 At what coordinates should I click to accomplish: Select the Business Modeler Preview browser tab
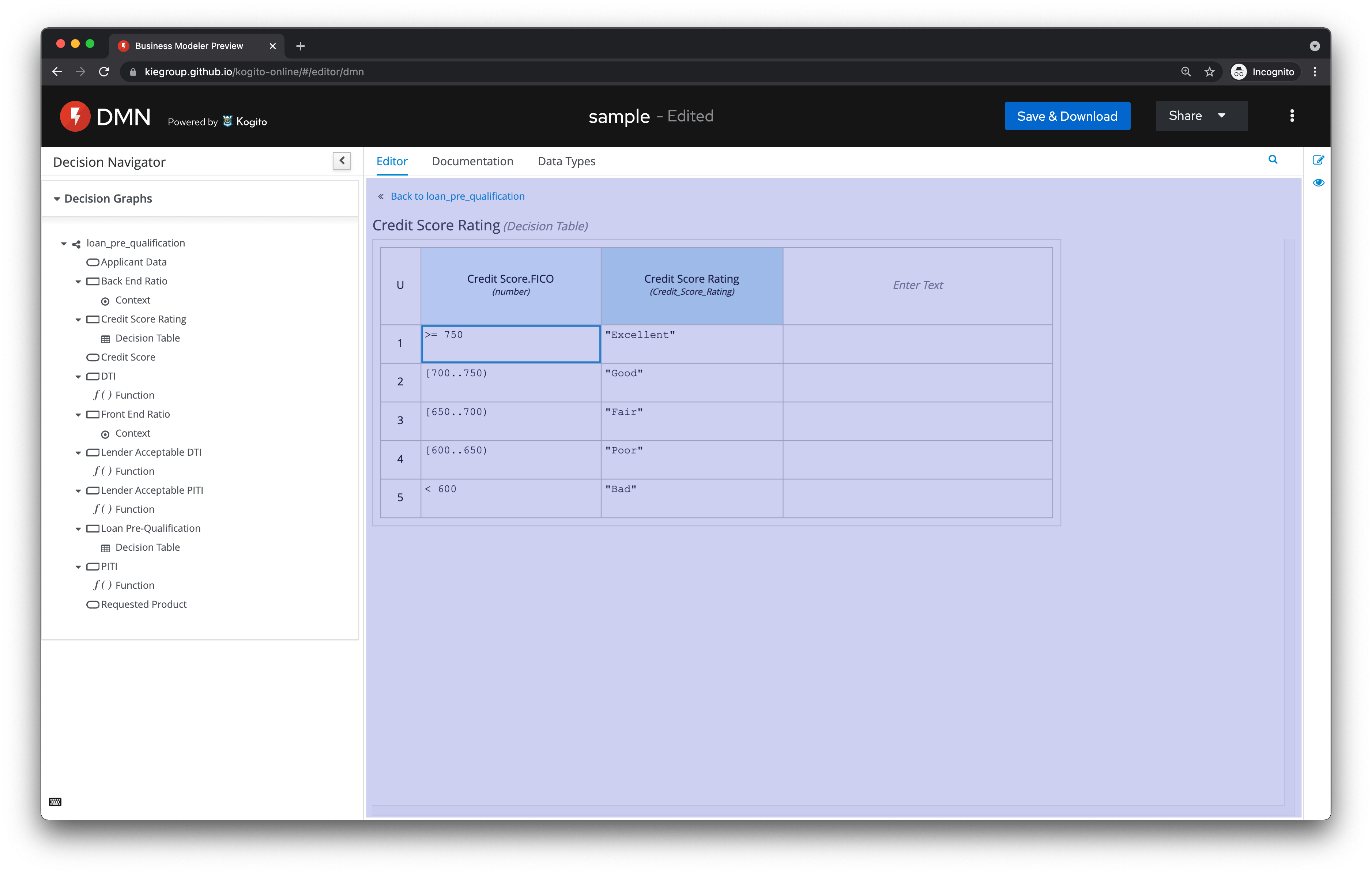pyautogui.click(x=196, y=46)
